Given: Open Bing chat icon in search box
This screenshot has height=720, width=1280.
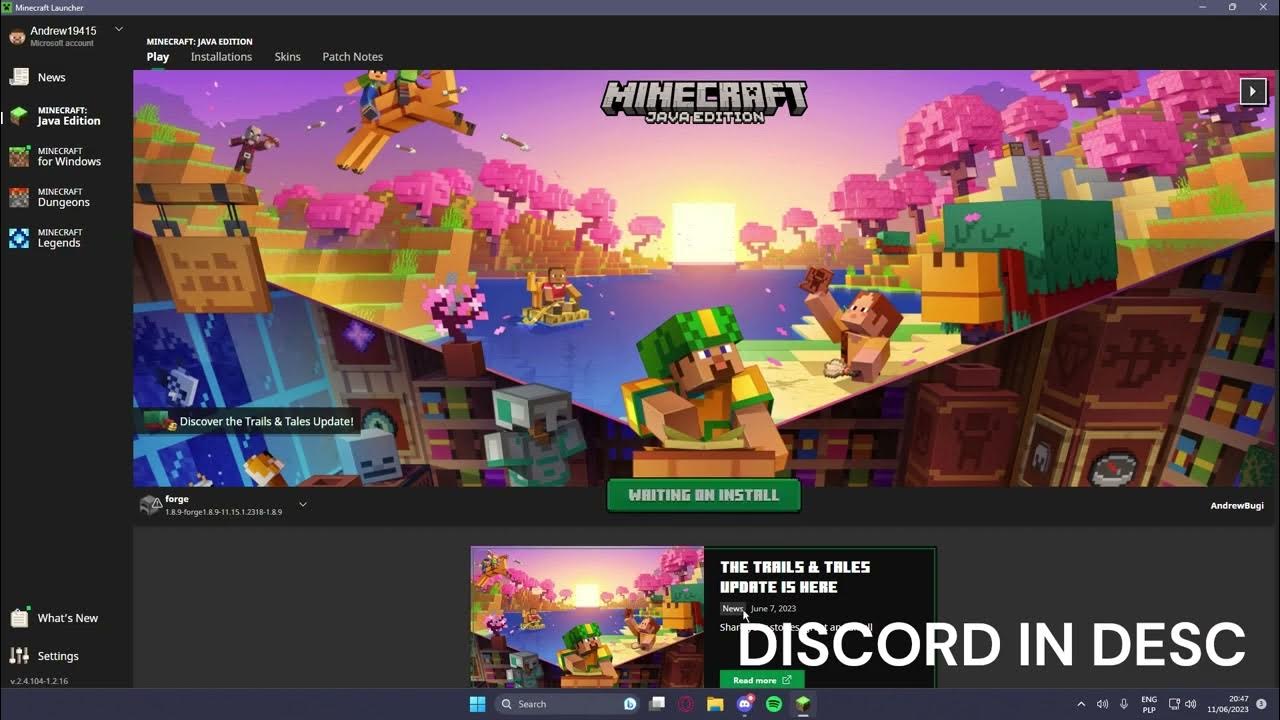Looking at the screenshot, I should [x=630, y=704].
